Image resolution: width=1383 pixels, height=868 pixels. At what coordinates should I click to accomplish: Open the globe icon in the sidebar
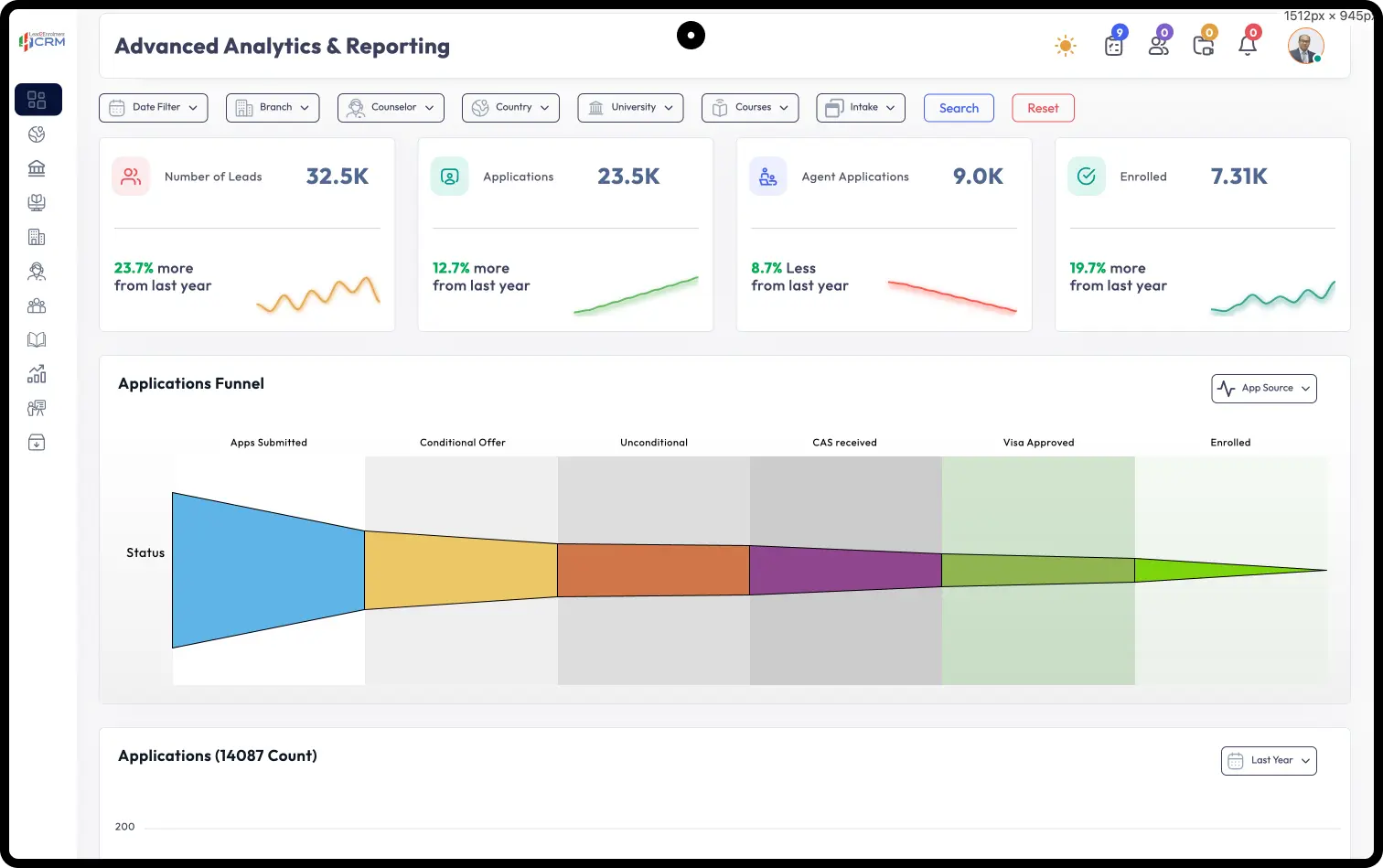click(x=37, y=134)
